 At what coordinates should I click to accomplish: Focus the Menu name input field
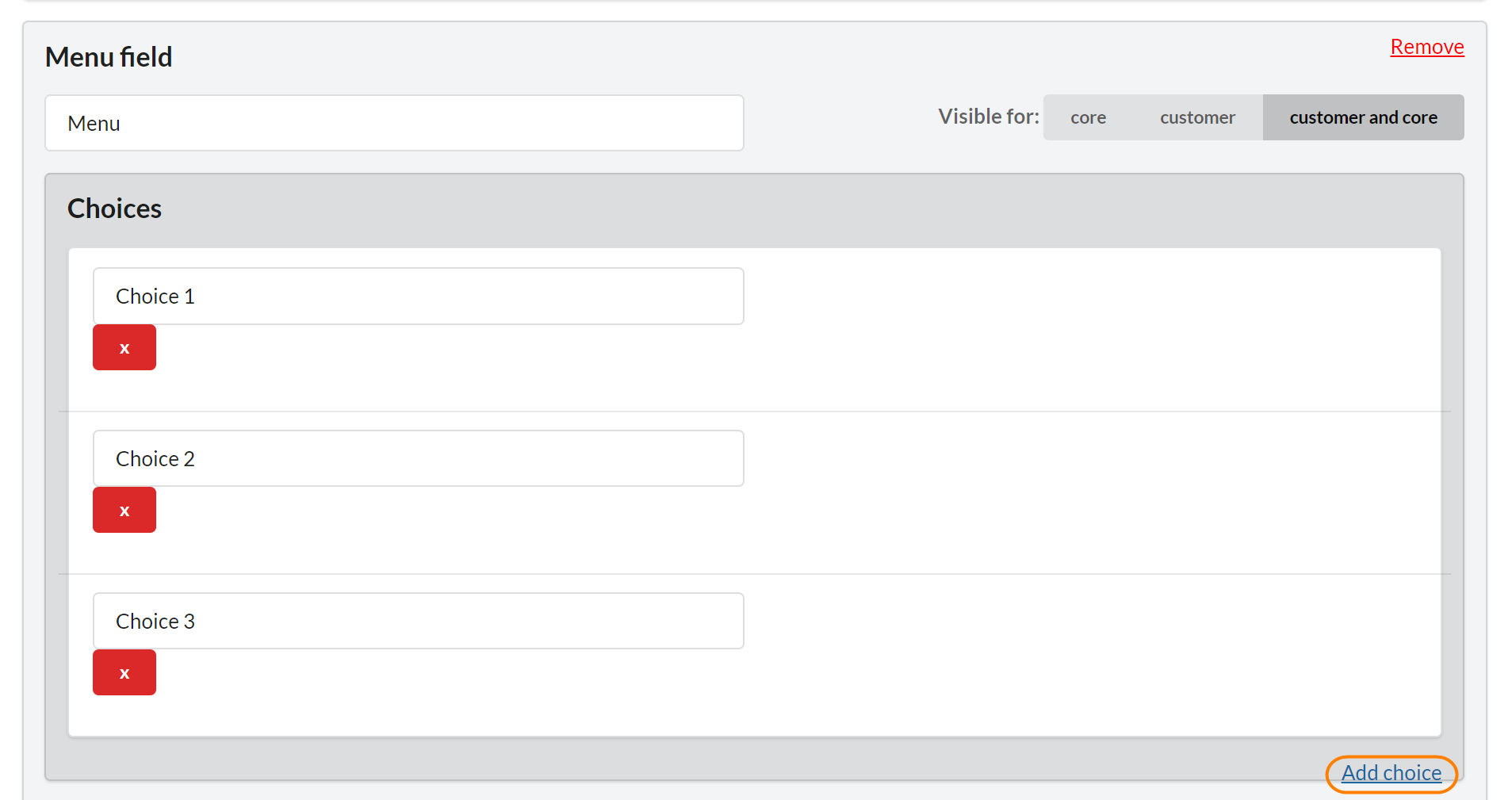point(394,123)
